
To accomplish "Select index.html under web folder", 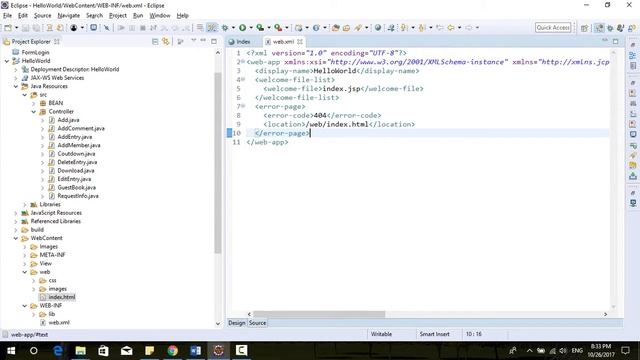I will tap(62, 297).
